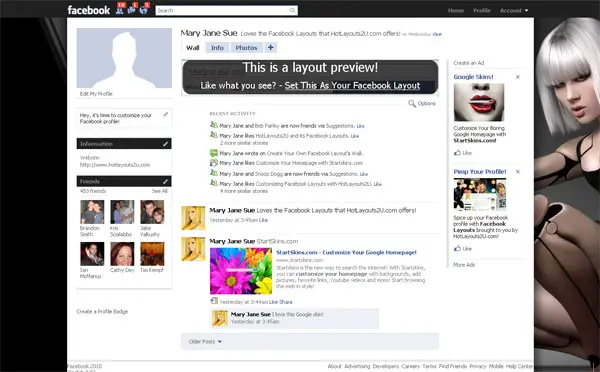
Task: Open Ian McManus friend thumbnail
Action: tap(92, 254)
